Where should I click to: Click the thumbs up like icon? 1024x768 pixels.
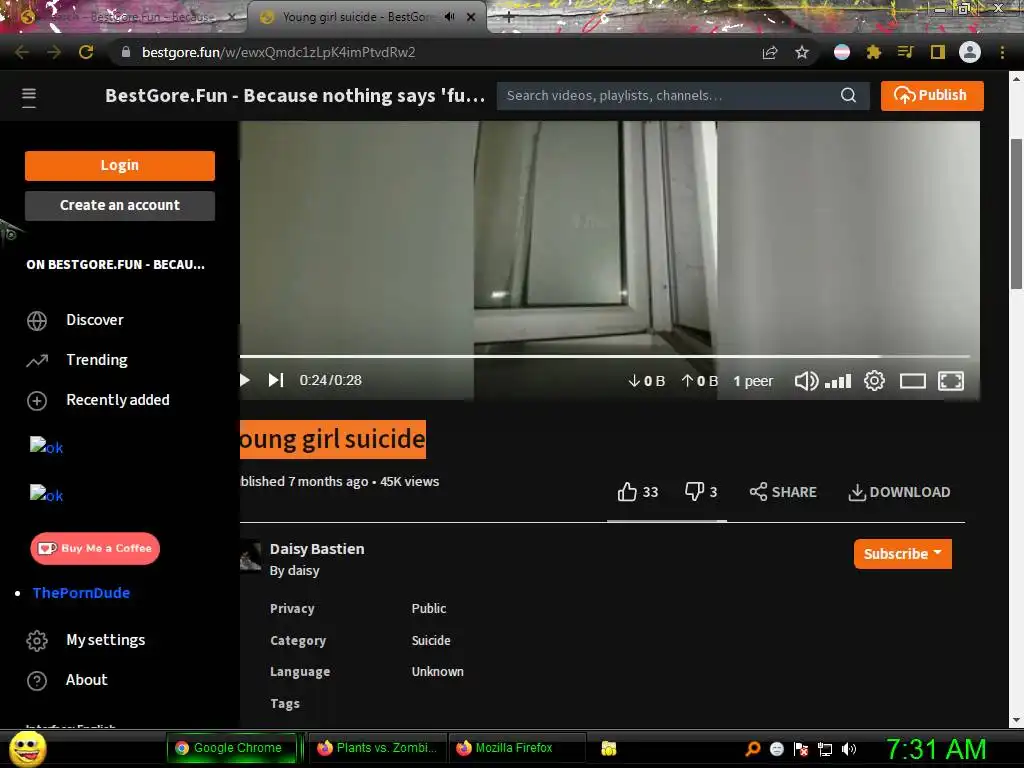click(628, 492)
